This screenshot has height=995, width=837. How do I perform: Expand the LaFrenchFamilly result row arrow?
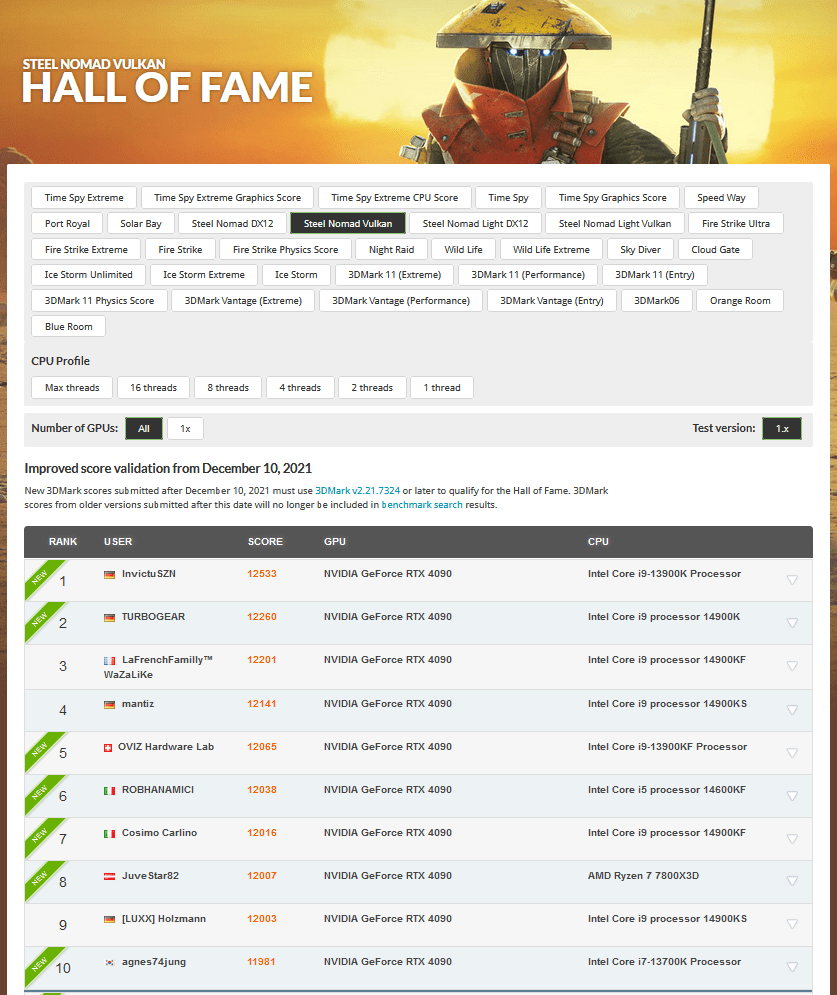point(792,666)
